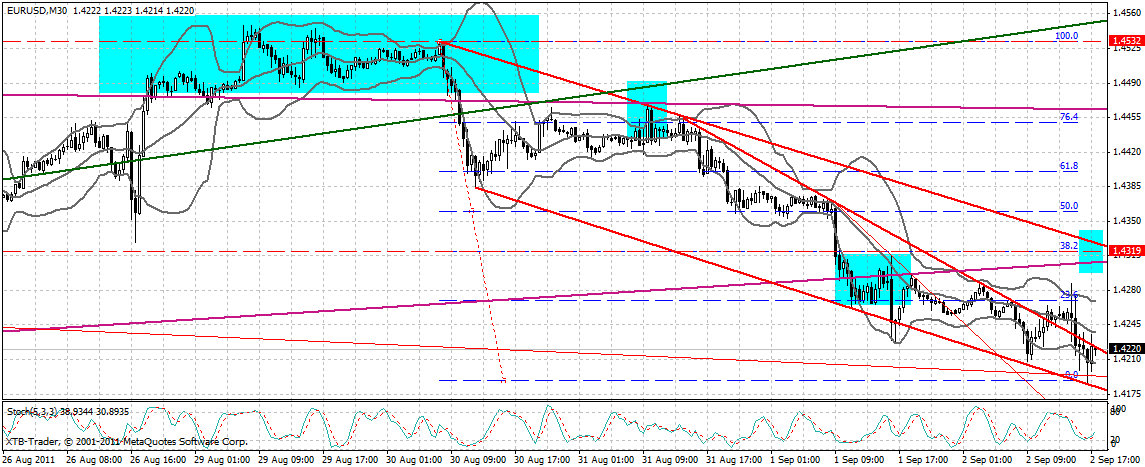Click the red 1.4319 price level tag
1145x467 pixels.
click(1126, 250)
